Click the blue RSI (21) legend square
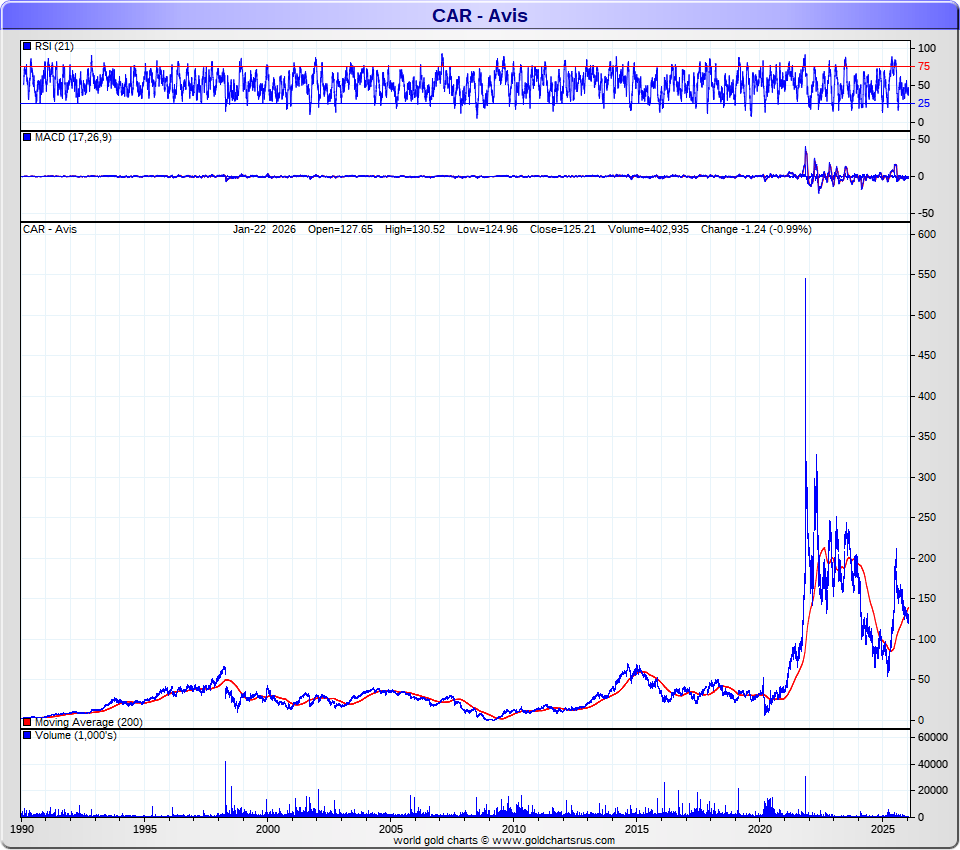This screenshot has height=850, width=960. [x=27, y=46]
